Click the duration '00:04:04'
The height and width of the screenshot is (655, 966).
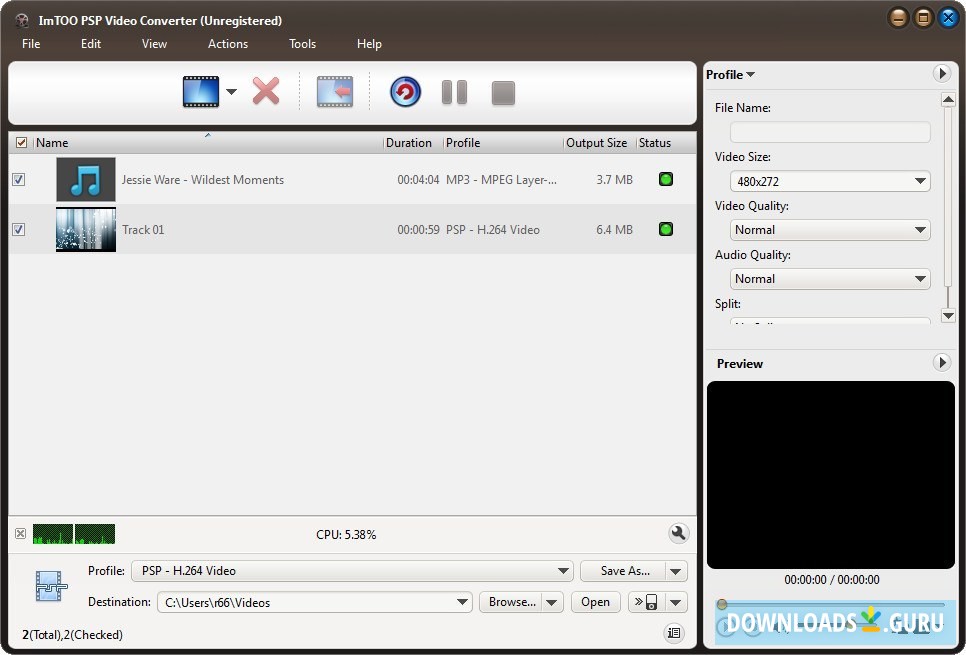coord(418,180)
